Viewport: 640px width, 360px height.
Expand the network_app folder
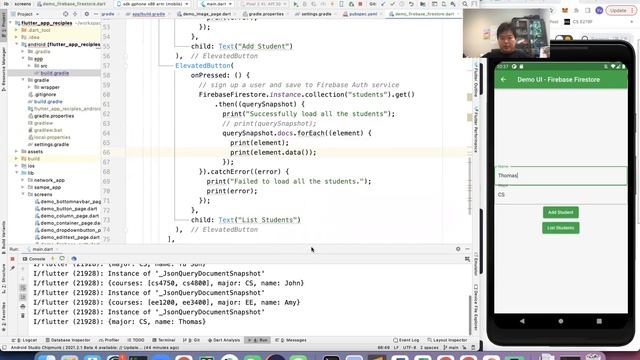[x=23, y=180]
